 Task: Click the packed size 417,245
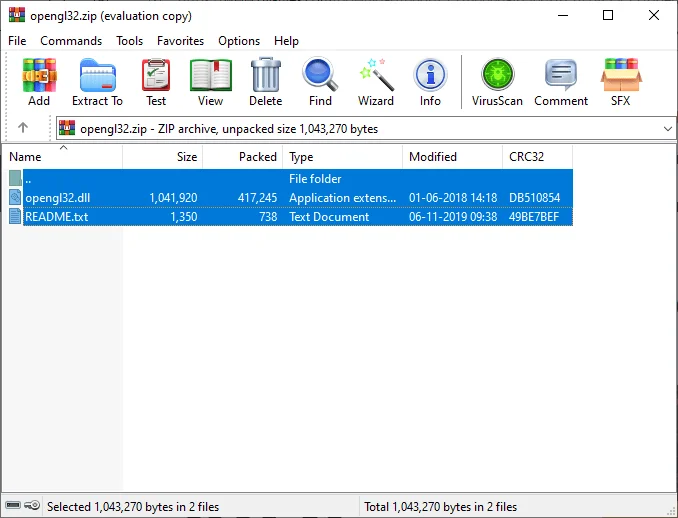point(257,198)
